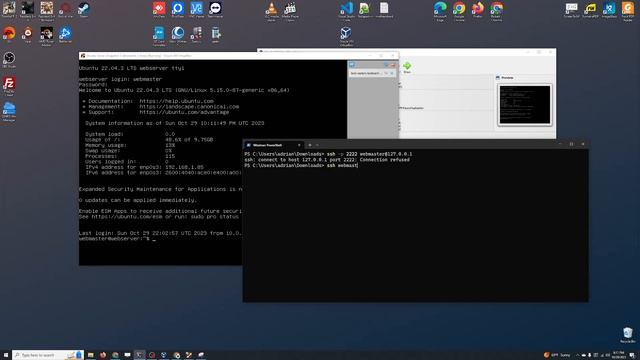640x360 pixels.
Task: Add a new terminal tab
Action: click(310, 145)
